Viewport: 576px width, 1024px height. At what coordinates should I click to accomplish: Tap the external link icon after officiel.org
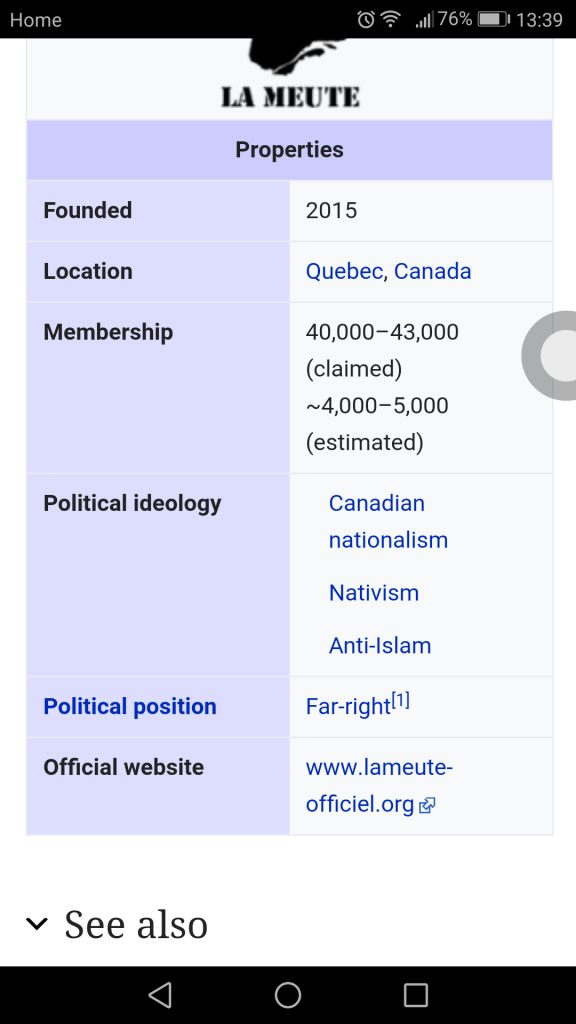pyautogui.click(x=427, y=806)
